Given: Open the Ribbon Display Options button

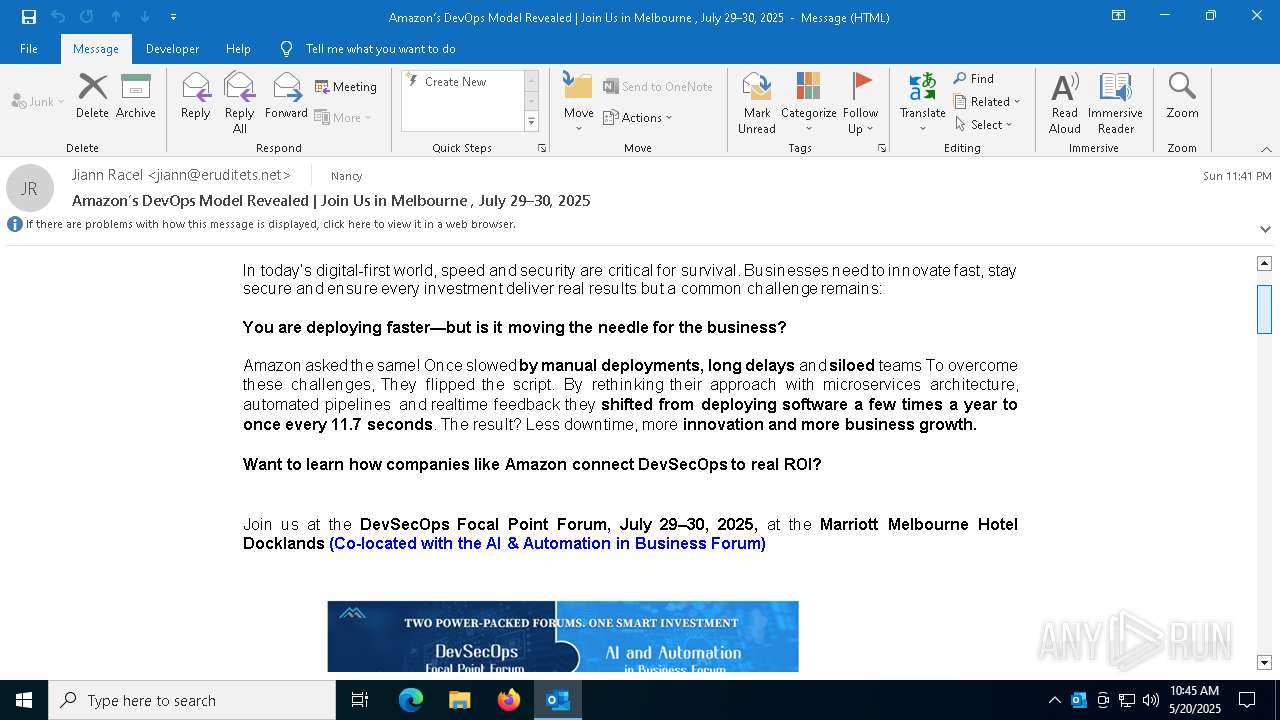Looking at the screenshot, I should (x=1119, y=16).
